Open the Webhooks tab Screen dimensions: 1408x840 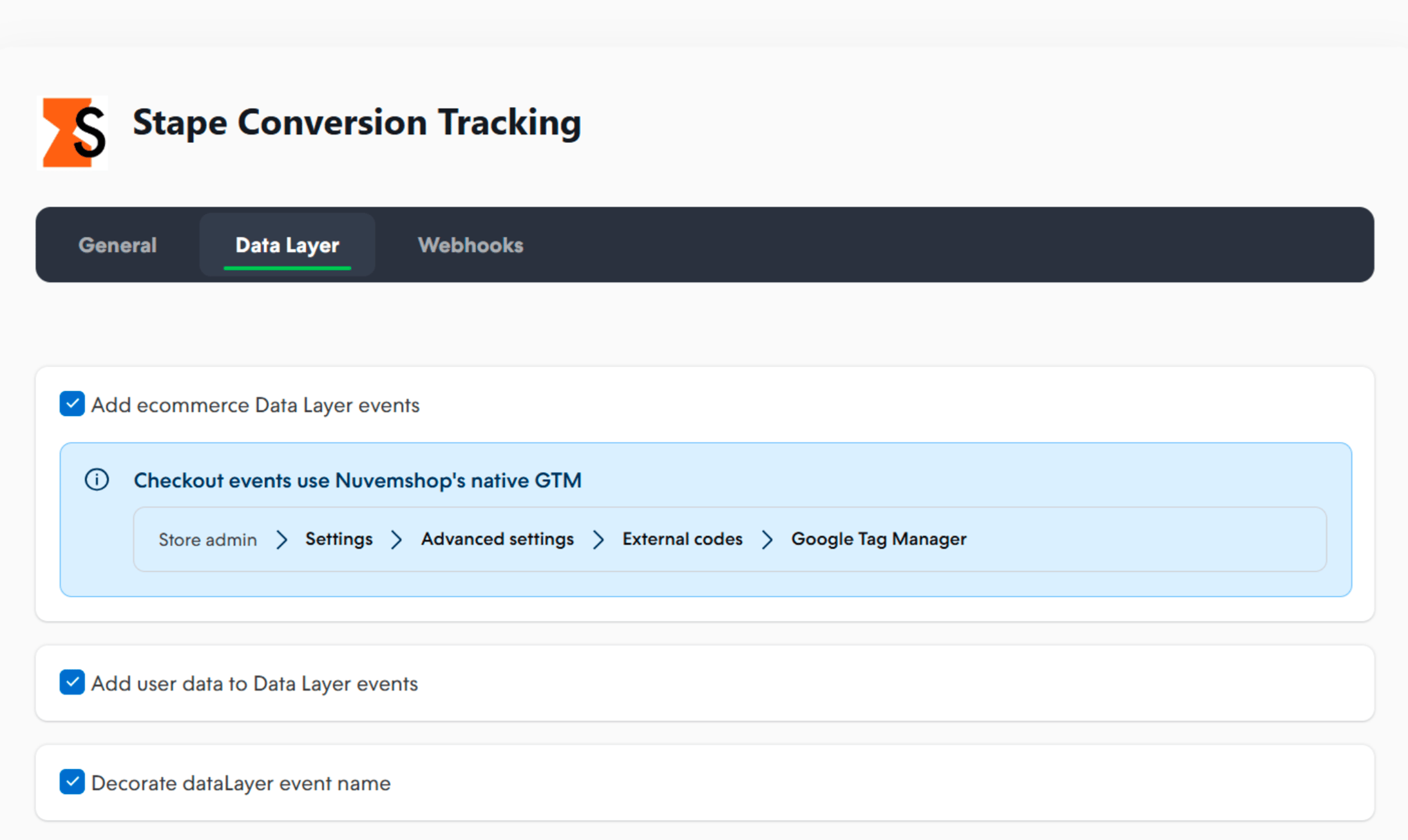[x=471, y=245]
